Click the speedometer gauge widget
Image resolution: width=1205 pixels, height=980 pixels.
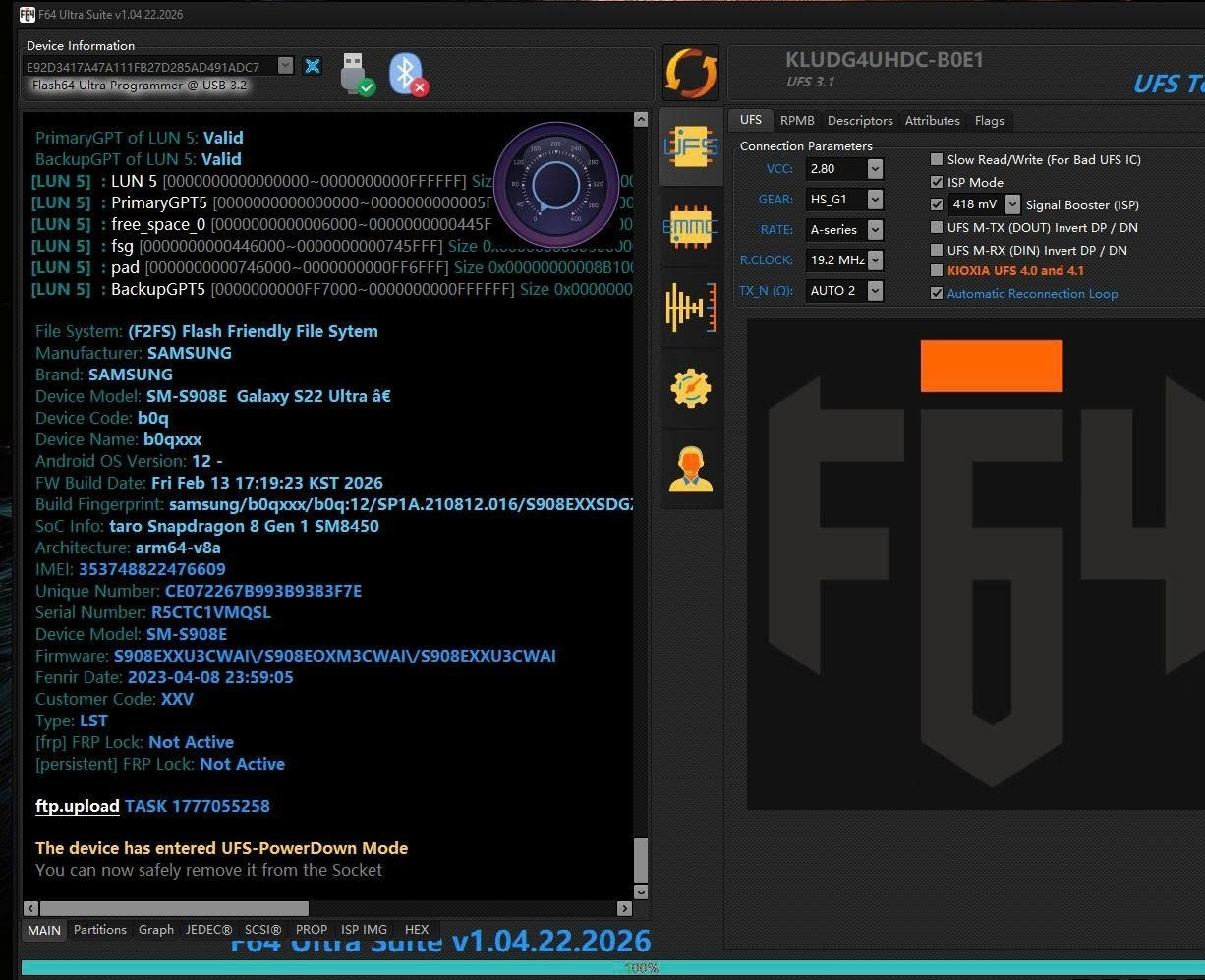tap(556, 185)
